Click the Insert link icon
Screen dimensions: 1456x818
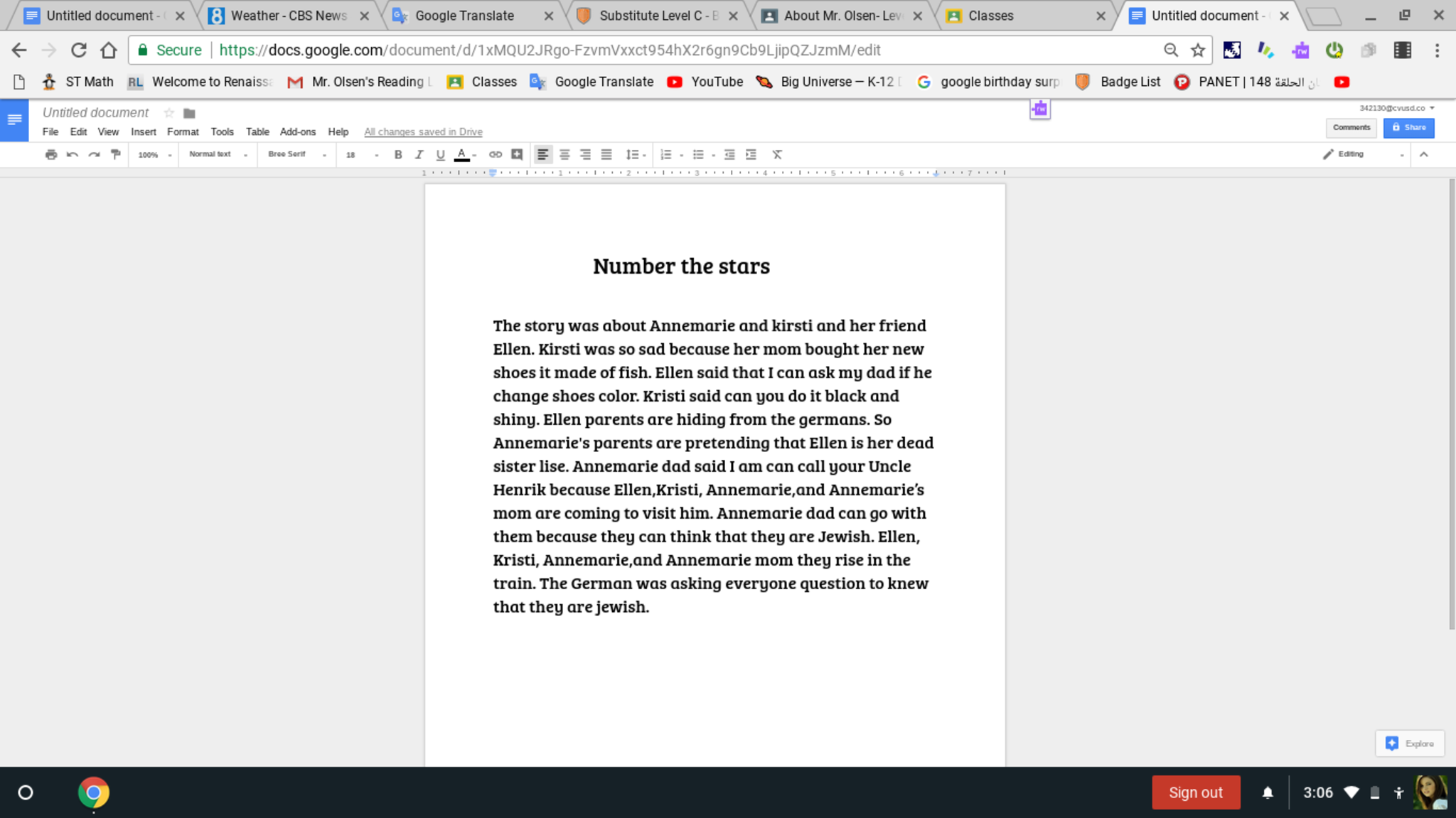[x=496, y=154]
